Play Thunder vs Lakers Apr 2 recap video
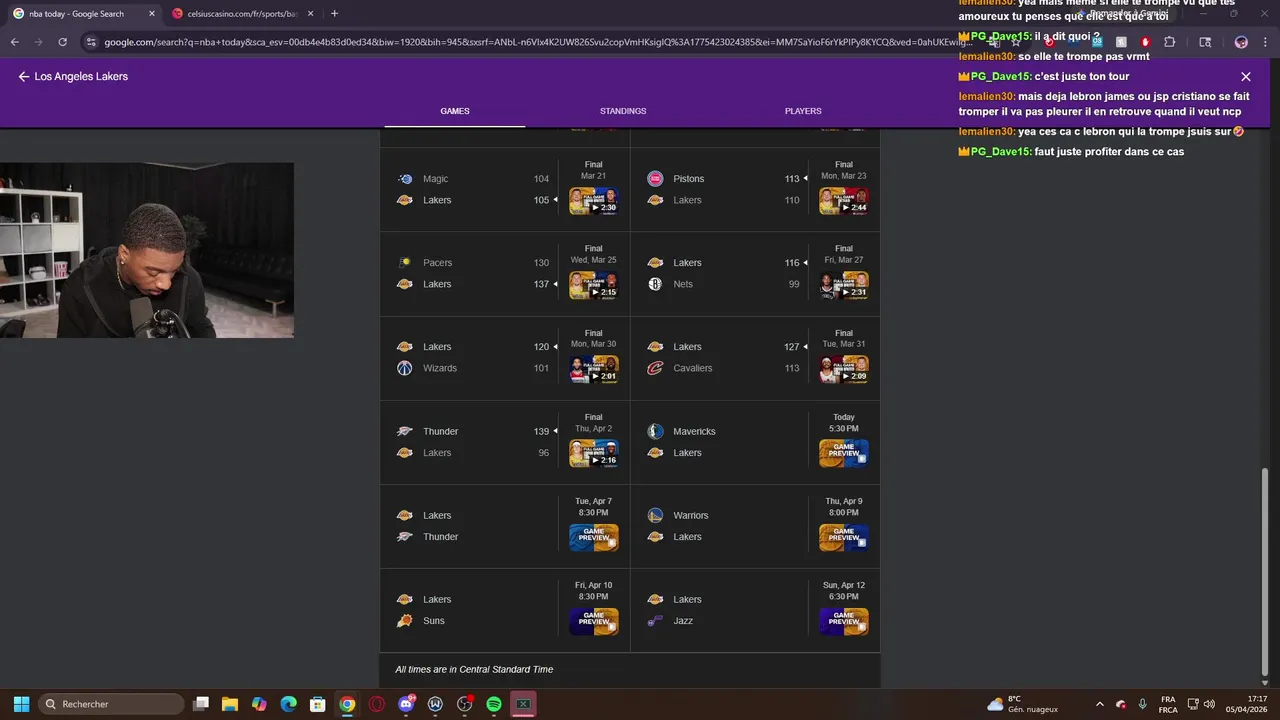 point(594,453)
